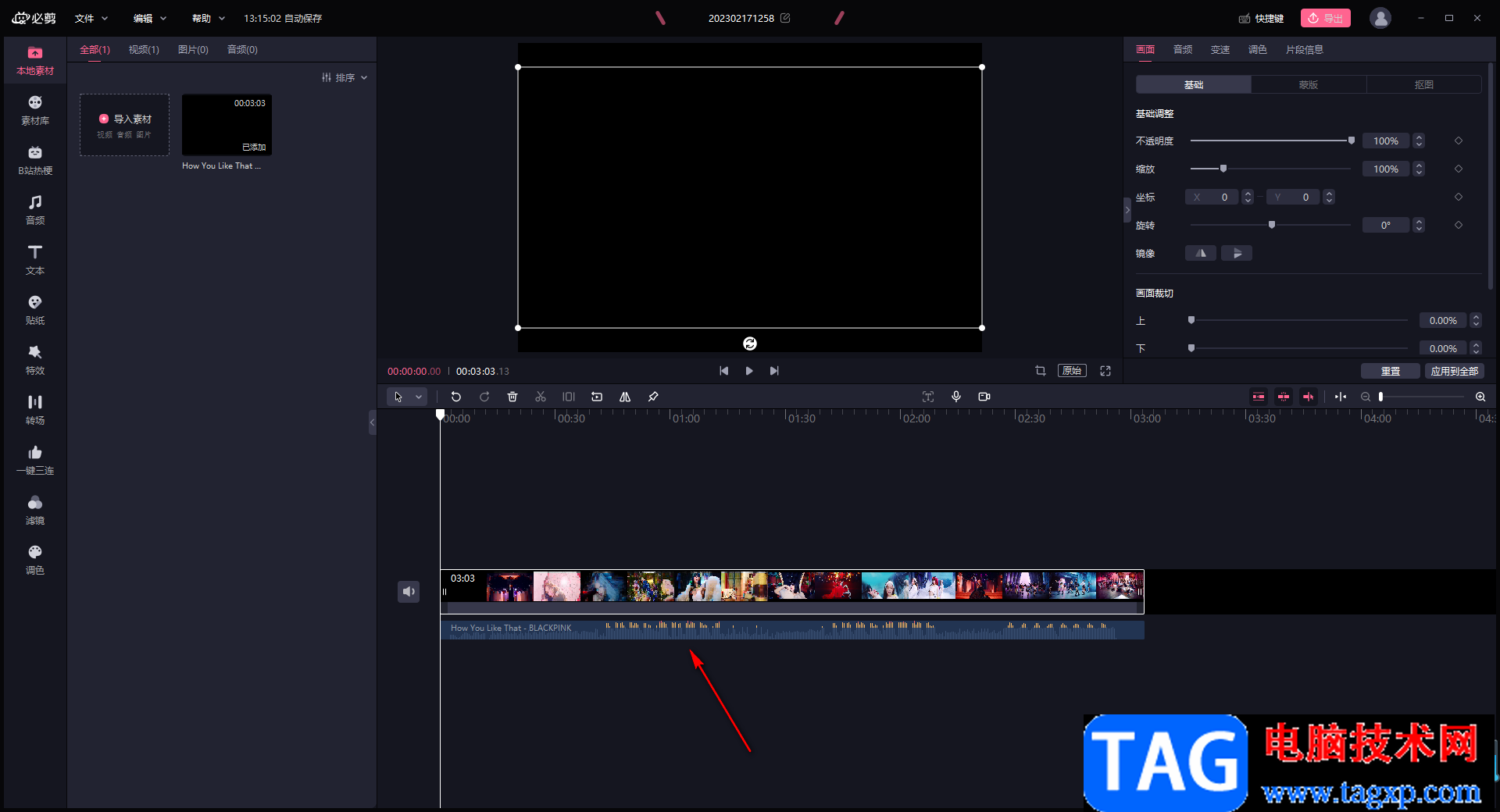Adjust the 不透明度 opacity slider
The width and height of the screenshot is (1500, 812).
coord(1271,141)
